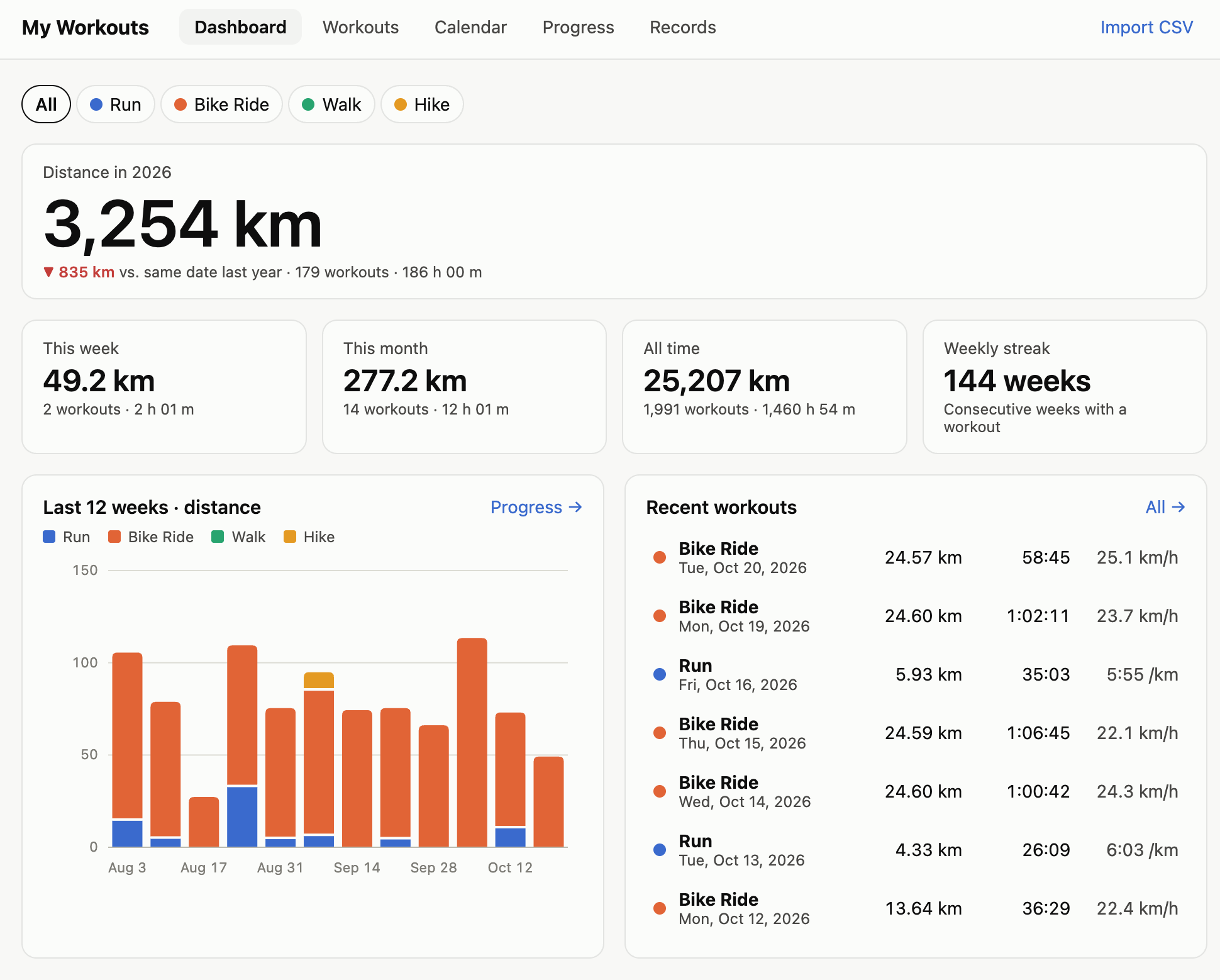Open the Calendar tab

point(470,27)
